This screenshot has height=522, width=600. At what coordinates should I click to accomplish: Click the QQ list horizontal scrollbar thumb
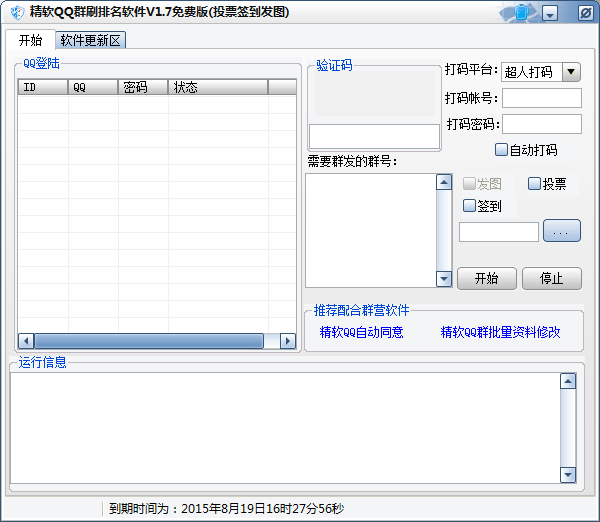pyautogui.click(x=149, y=341)
